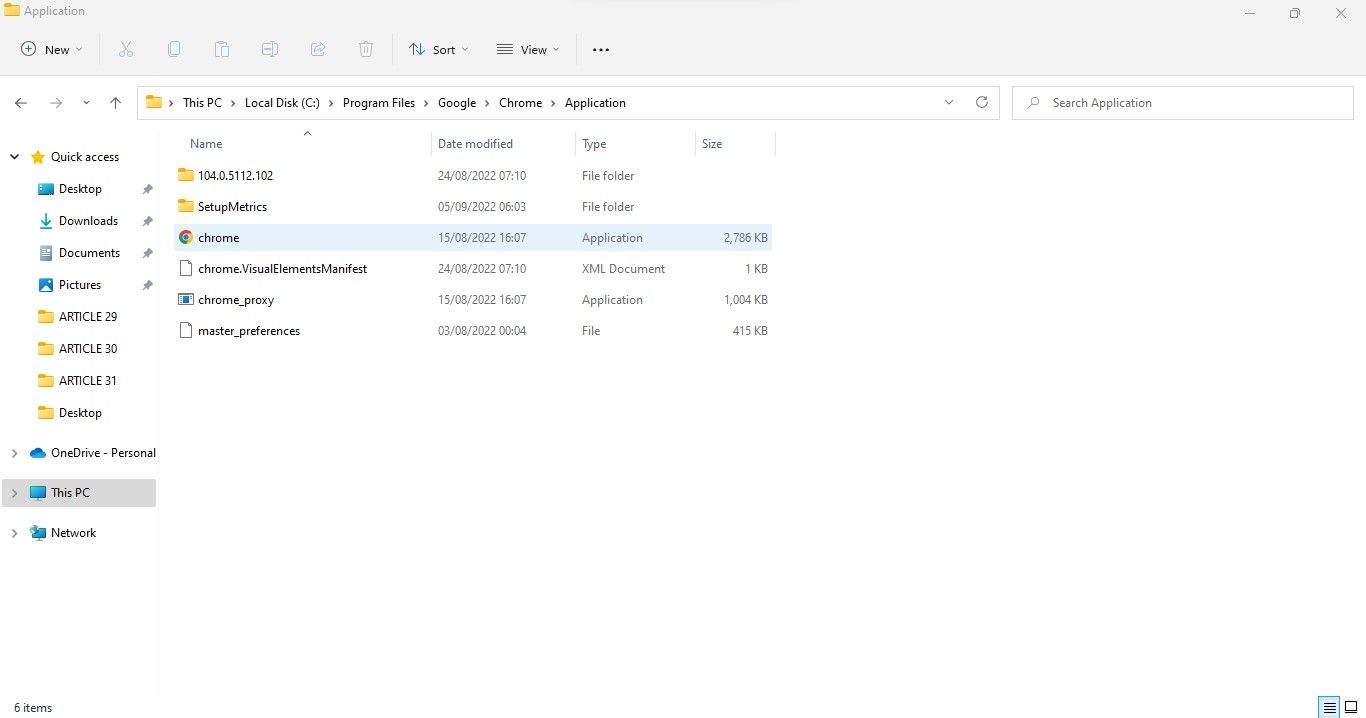Screen dimensions: 1366x718
Task: Click the Copy icon in toolbar
Action: pos(174,49)
